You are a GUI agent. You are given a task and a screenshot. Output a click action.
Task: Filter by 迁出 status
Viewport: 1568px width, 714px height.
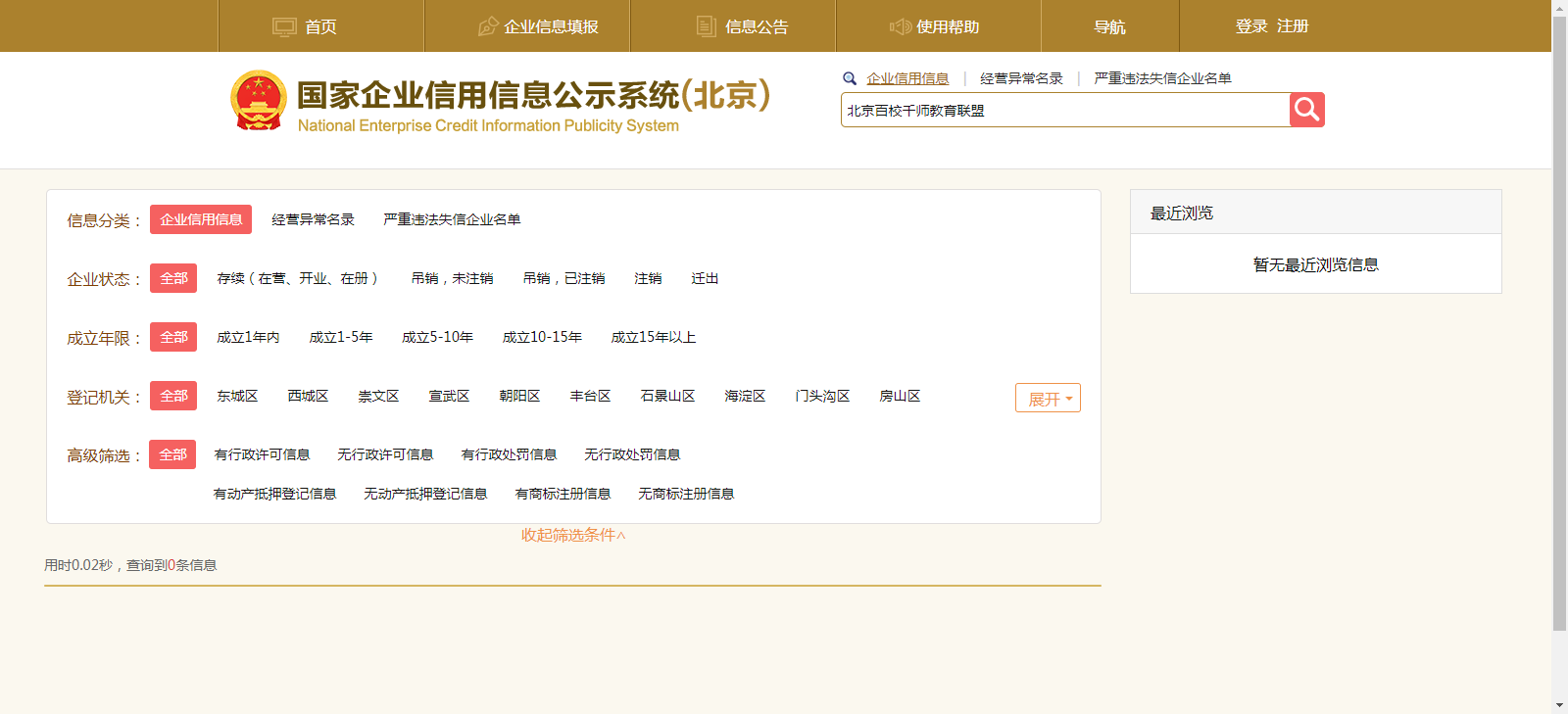point(705,278)
